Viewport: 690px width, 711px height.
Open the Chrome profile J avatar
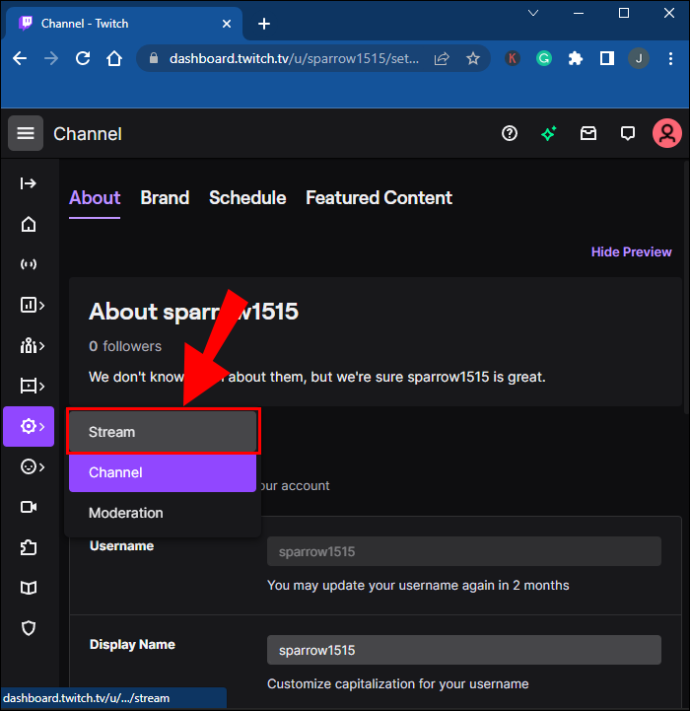tap(638, 58)
